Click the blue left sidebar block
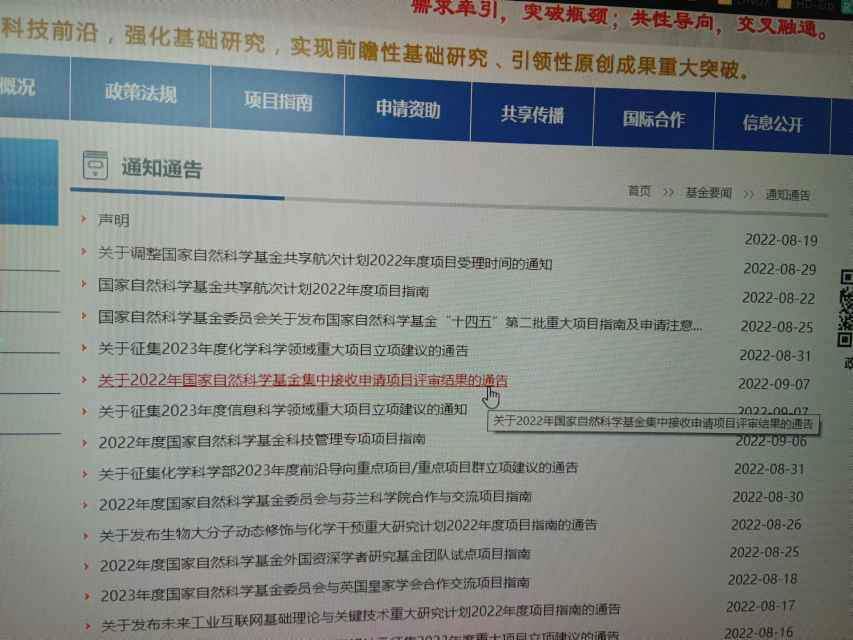Viewport: 853px width, 640px height. pos(29,182)
